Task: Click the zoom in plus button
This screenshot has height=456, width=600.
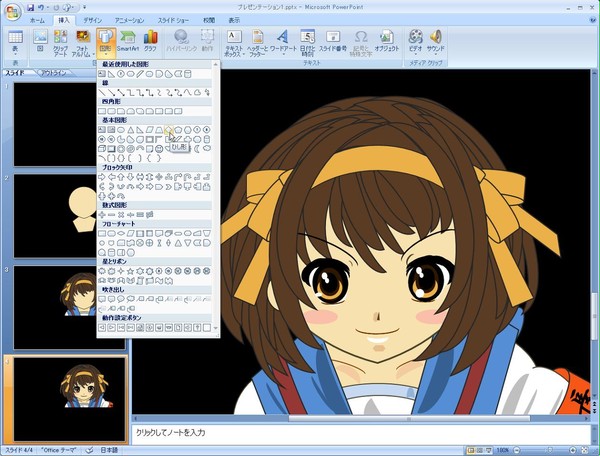Action: coord(573,450)
